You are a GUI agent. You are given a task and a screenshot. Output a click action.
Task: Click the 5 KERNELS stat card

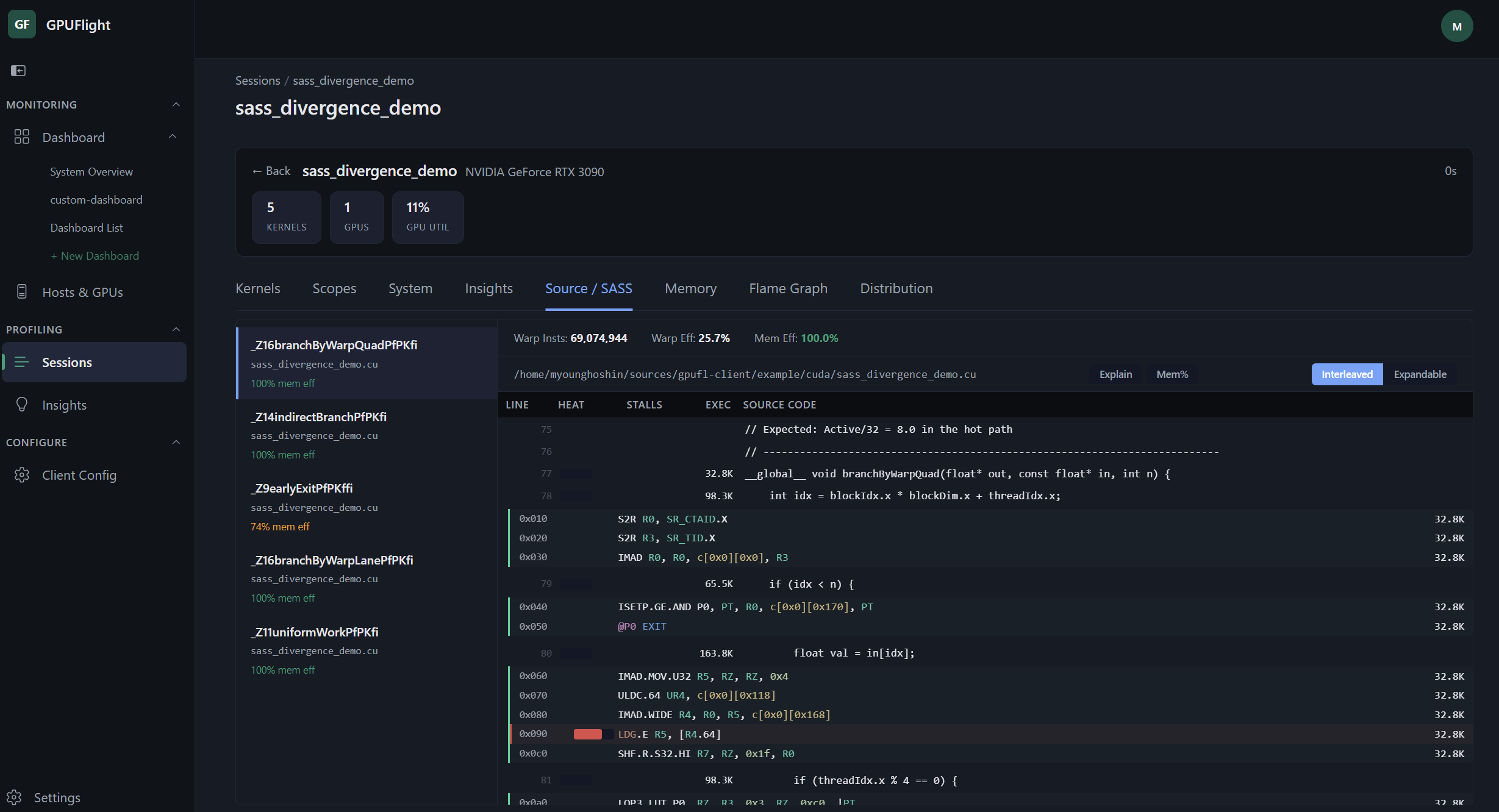[x=287, y=217]
